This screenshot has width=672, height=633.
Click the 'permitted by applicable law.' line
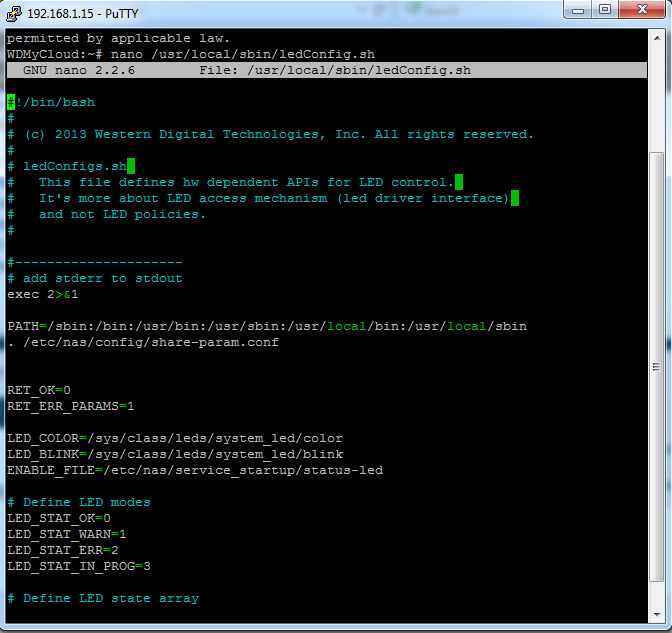click(x=118, y=39)
